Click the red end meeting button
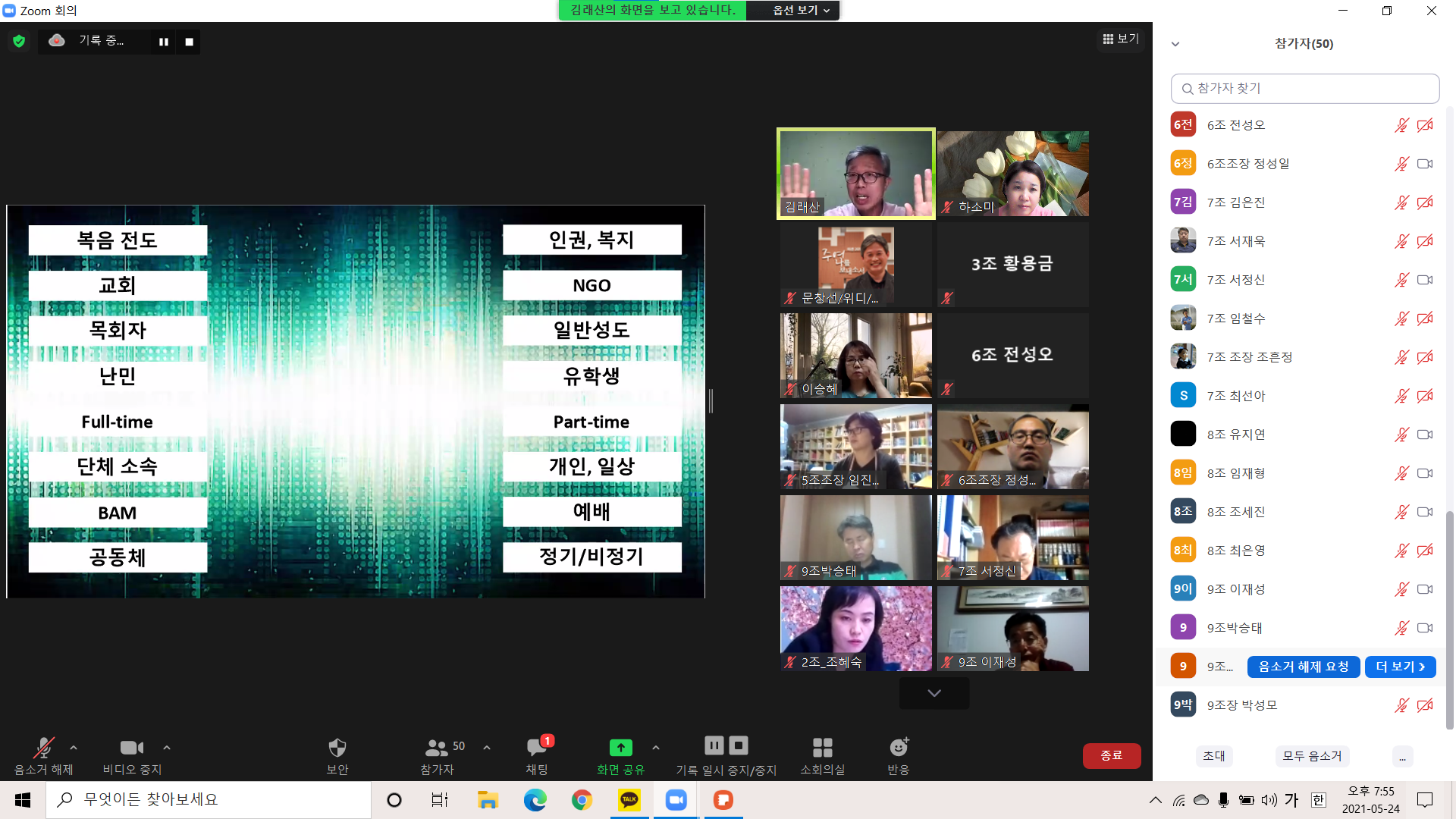Viewport: 1456px width, 819px height. [x=1111, y=755]
